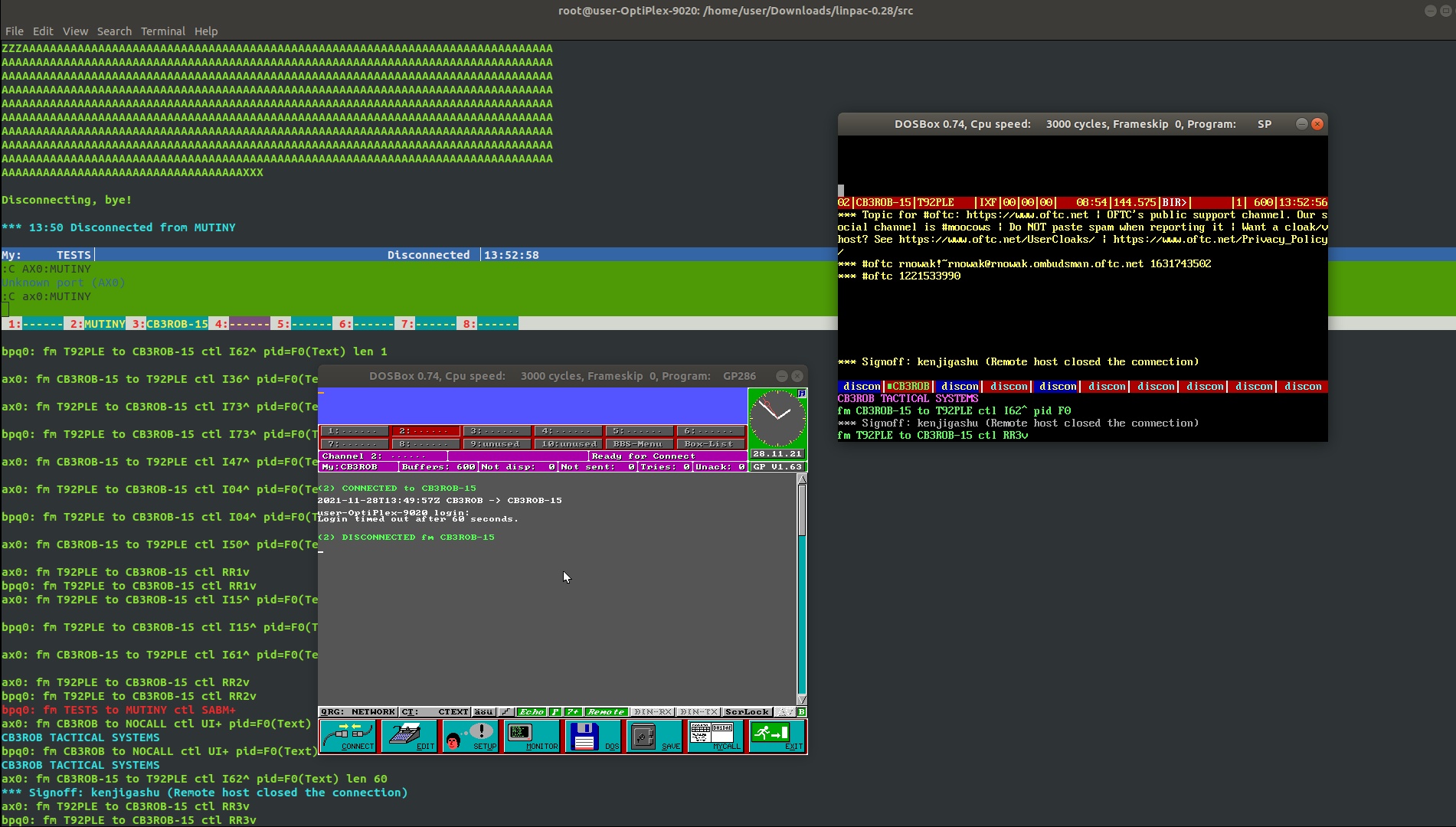This screenshot has height=827, width=1456.
Task: Click the analog clock in GP286
Action: tap(777, 418)
